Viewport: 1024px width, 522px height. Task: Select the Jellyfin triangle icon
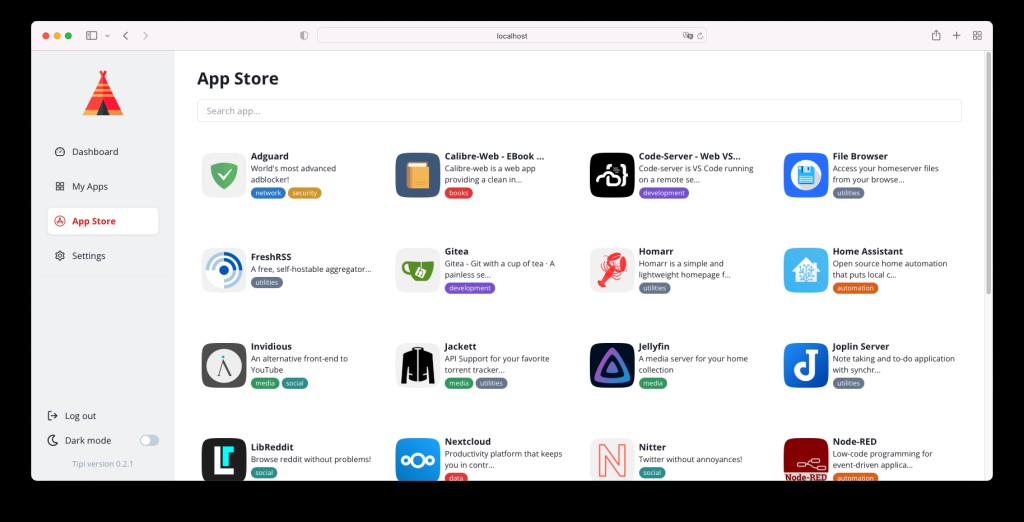[x=612, y=365]
